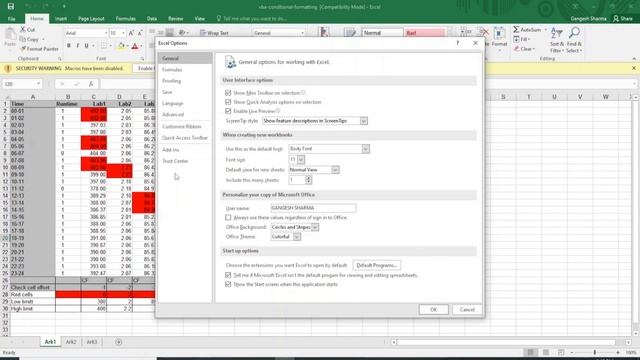Toggle Bold formatting in ribbon
This screenshot has width=640, height=360.
coord(69,46)
